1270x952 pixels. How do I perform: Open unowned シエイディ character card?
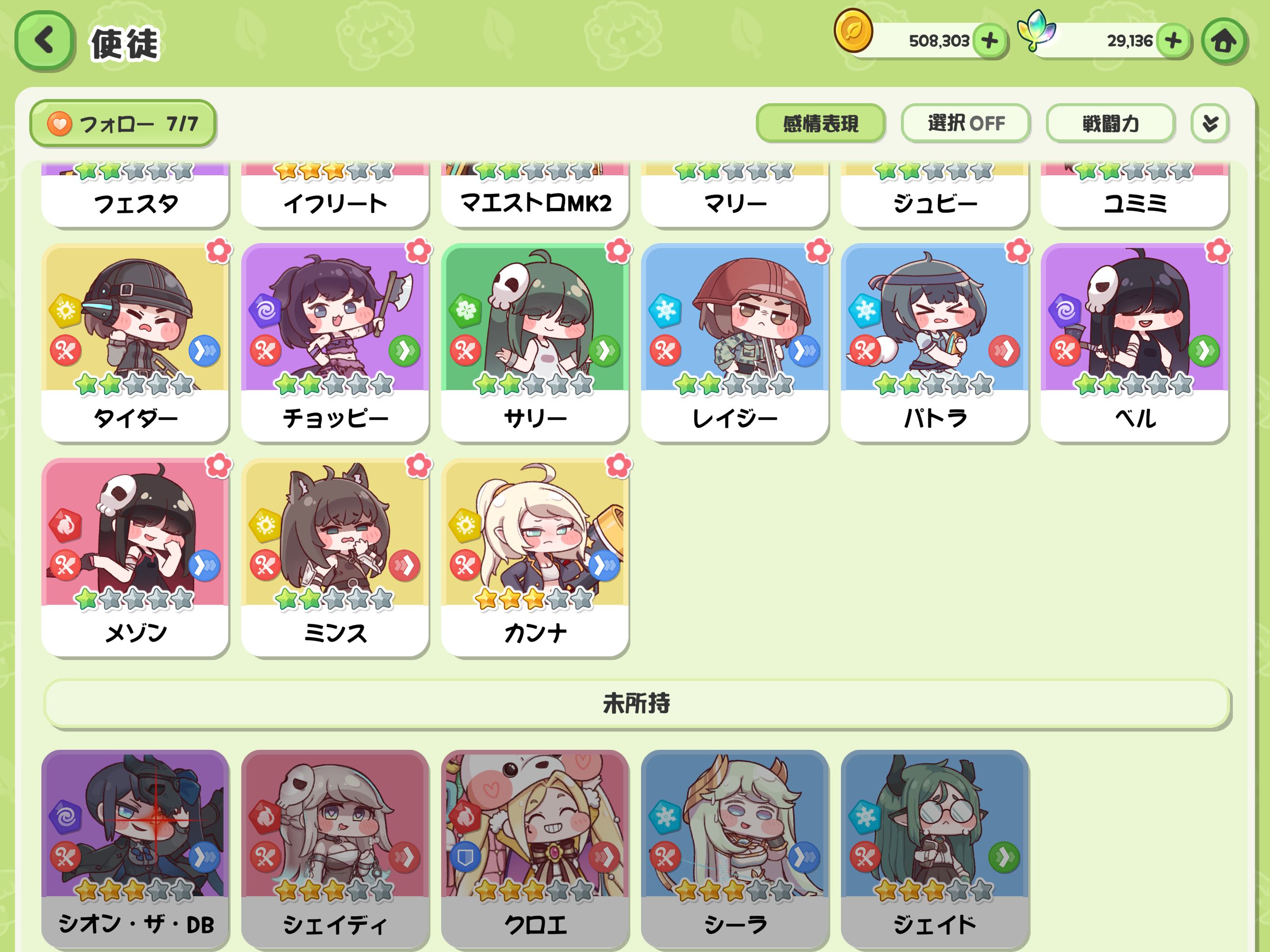coord(335,849)
